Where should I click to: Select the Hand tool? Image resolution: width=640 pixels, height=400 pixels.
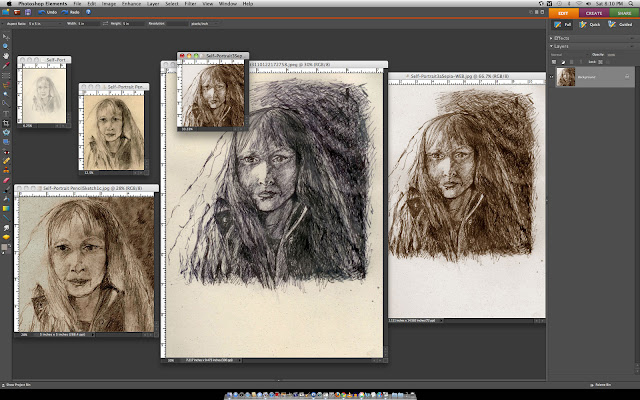(x=5, y=55)
